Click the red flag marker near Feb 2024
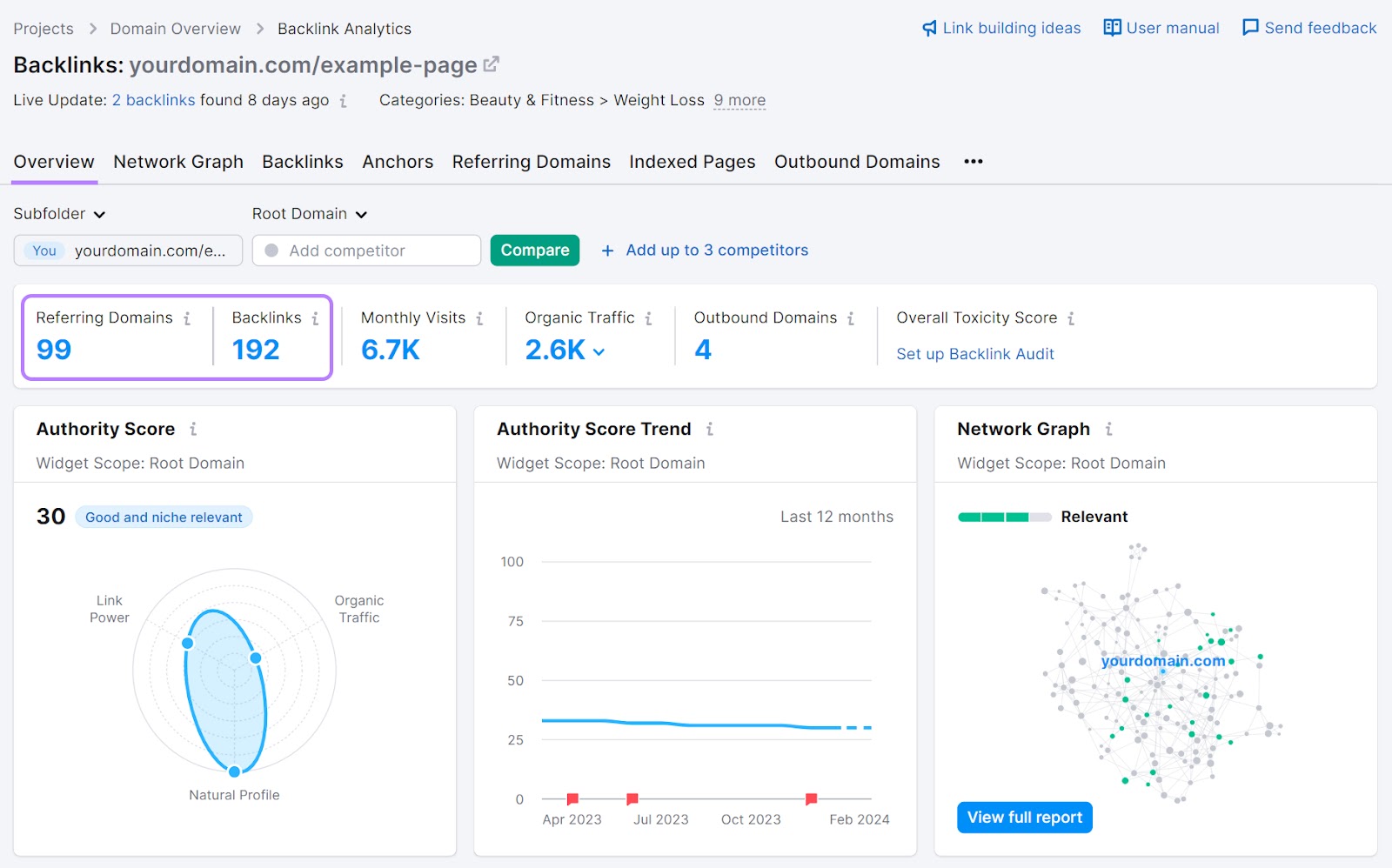The image size is (1392, 868). pyautogui.click(x=811, y=798)
